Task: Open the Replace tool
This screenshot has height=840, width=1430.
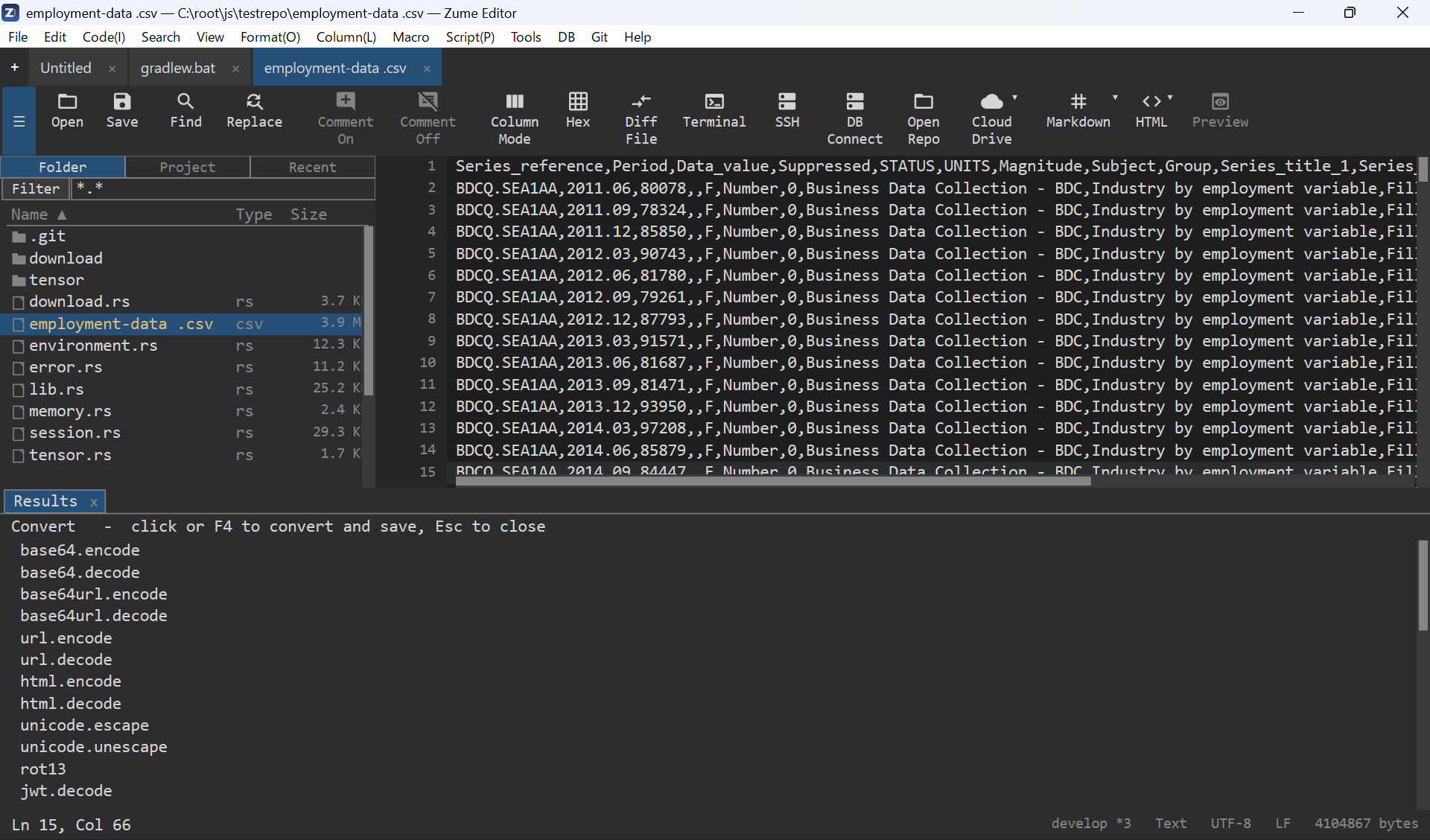Action: 254,111
